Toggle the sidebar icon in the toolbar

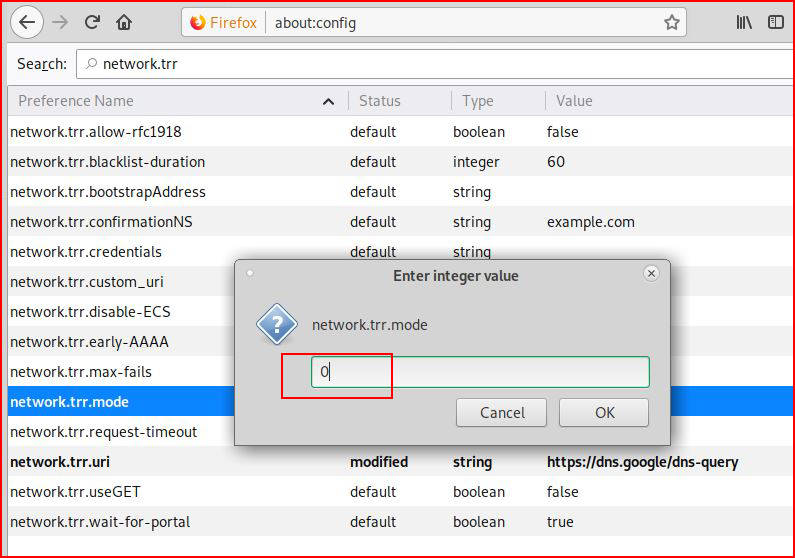tap(776, 22)
